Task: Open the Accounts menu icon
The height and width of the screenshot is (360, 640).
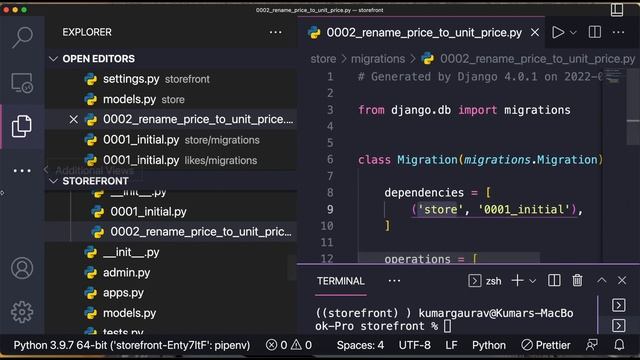Action: point(22,268)
